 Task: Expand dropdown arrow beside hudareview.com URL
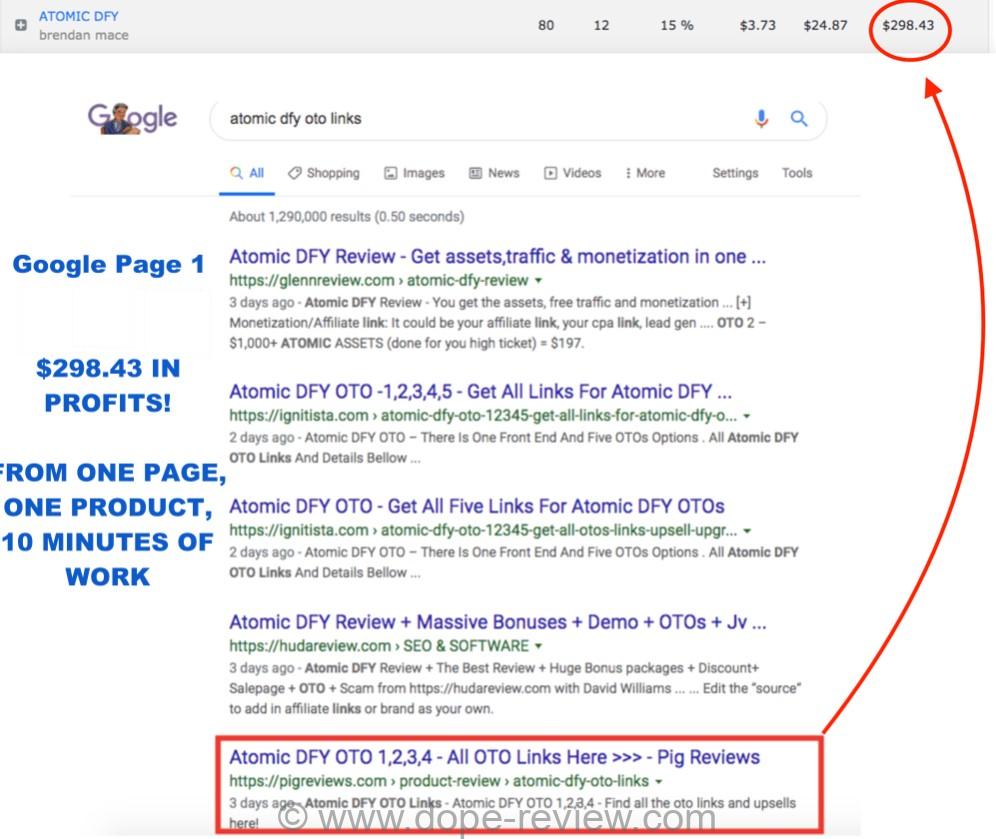coord(539,646)
